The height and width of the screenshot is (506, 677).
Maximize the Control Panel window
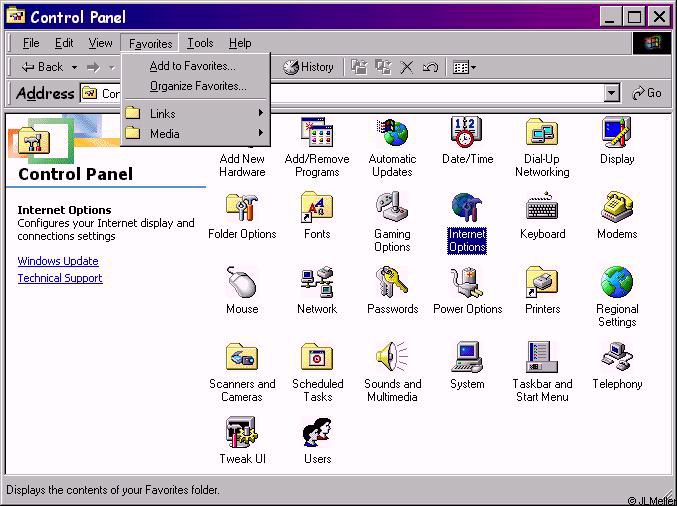[634, 17]
